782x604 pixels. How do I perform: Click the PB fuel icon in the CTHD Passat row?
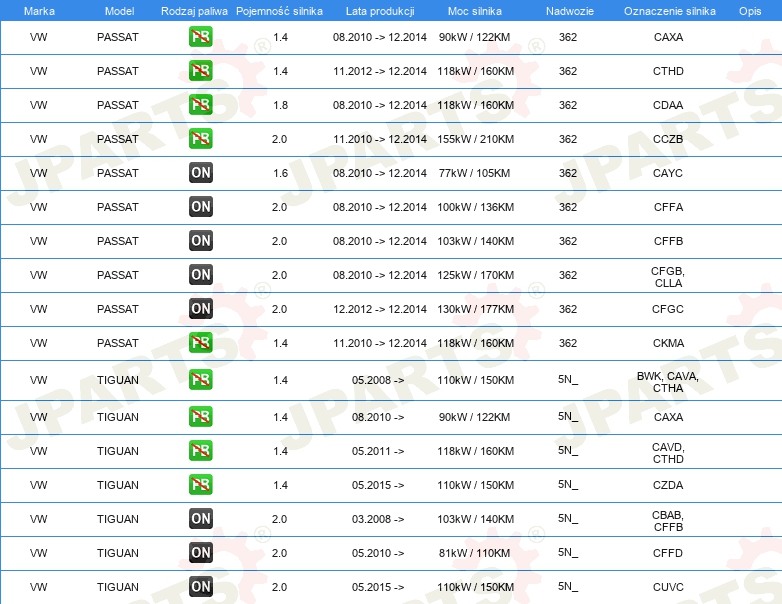pyautogui.click(x=200, y=71)
